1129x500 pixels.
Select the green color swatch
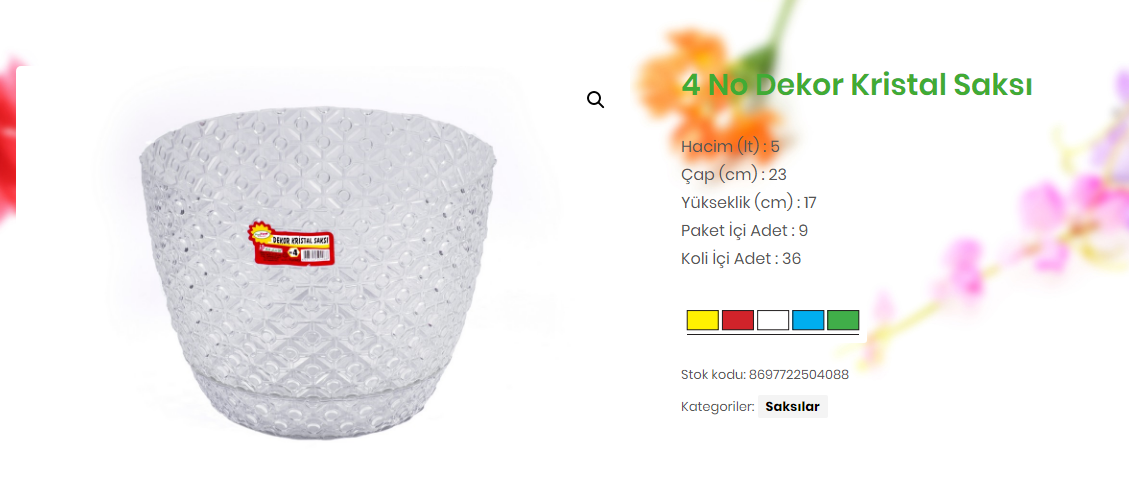[x=843, y=320]
